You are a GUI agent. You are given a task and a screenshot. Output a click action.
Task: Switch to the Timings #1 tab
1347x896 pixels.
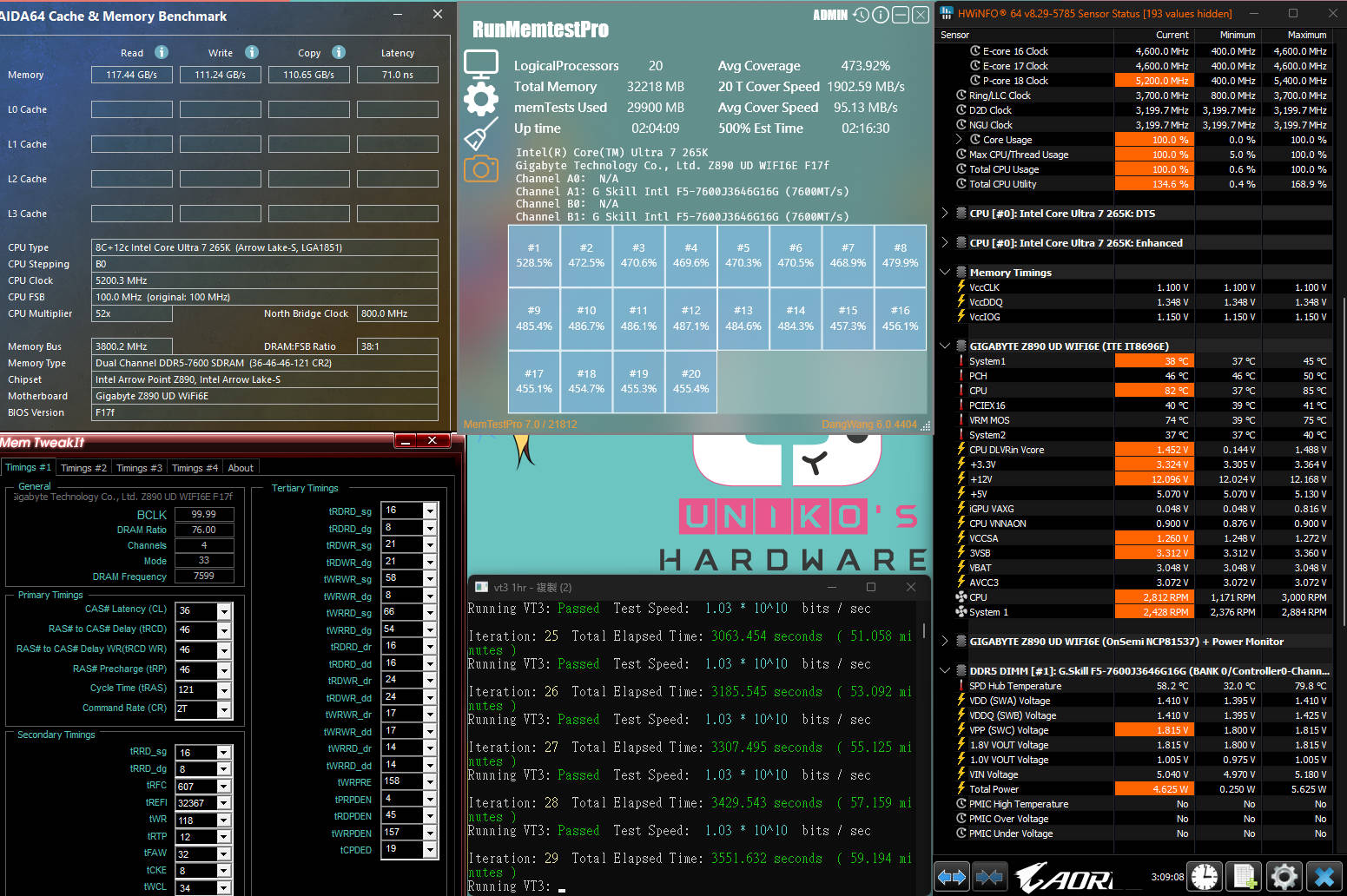(28, 467)
